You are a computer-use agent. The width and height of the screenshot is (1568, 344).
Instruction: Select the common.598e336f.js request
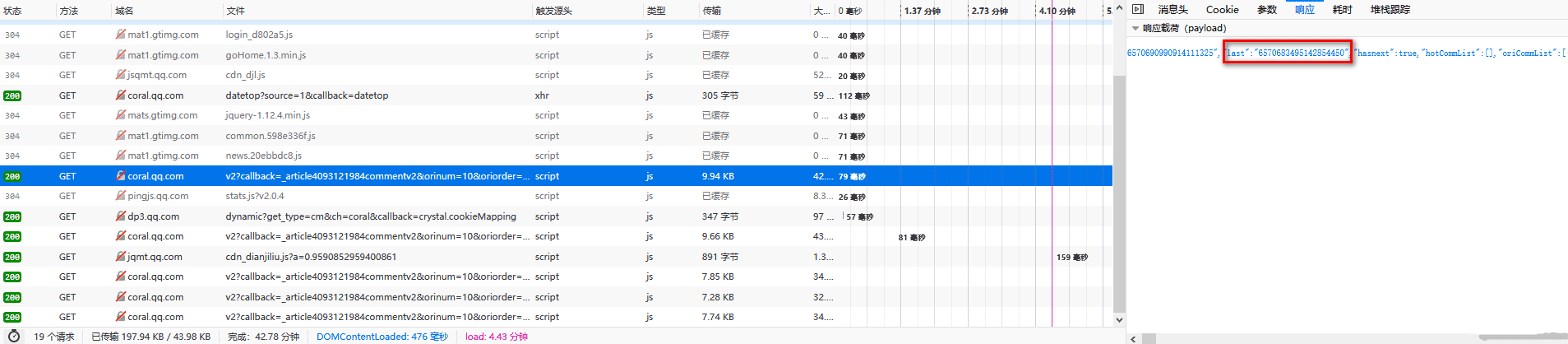(x=556, y=136)
